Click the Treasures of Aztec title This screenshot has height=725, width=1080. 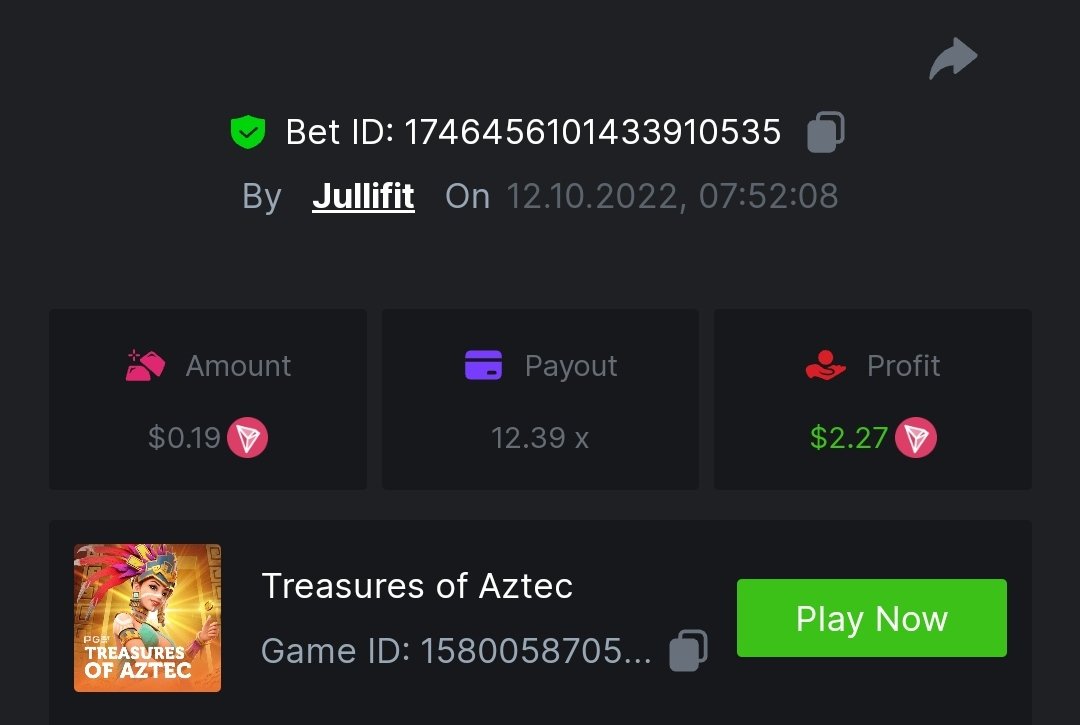pyautogui.click(x=417, y=586)
